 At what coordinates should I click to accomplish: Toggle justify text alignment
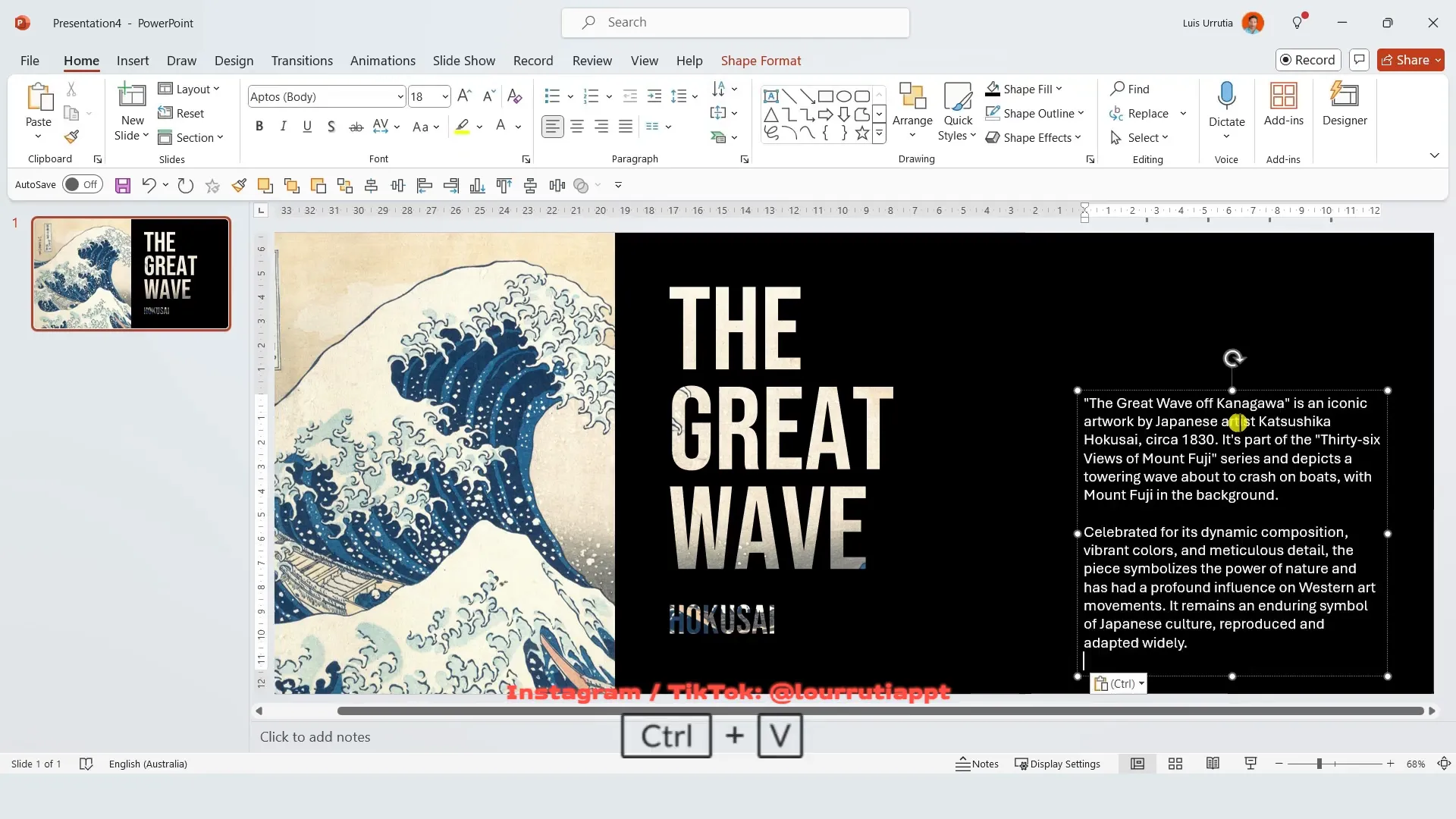(626, 127)
